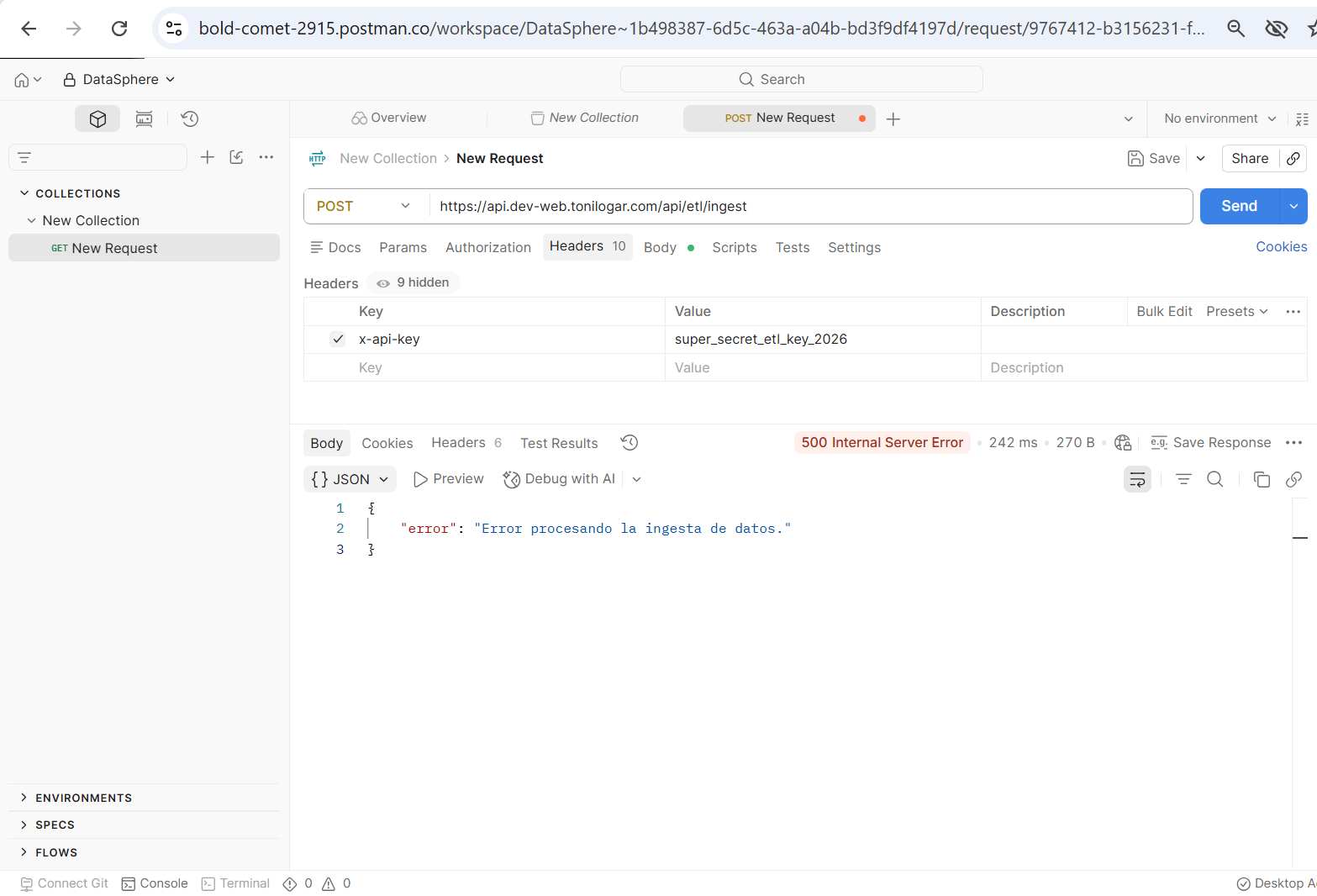Copy request link with link icon
Image resolution: width=1317 pixels, height=896 pixels.
coord(1293,158)
